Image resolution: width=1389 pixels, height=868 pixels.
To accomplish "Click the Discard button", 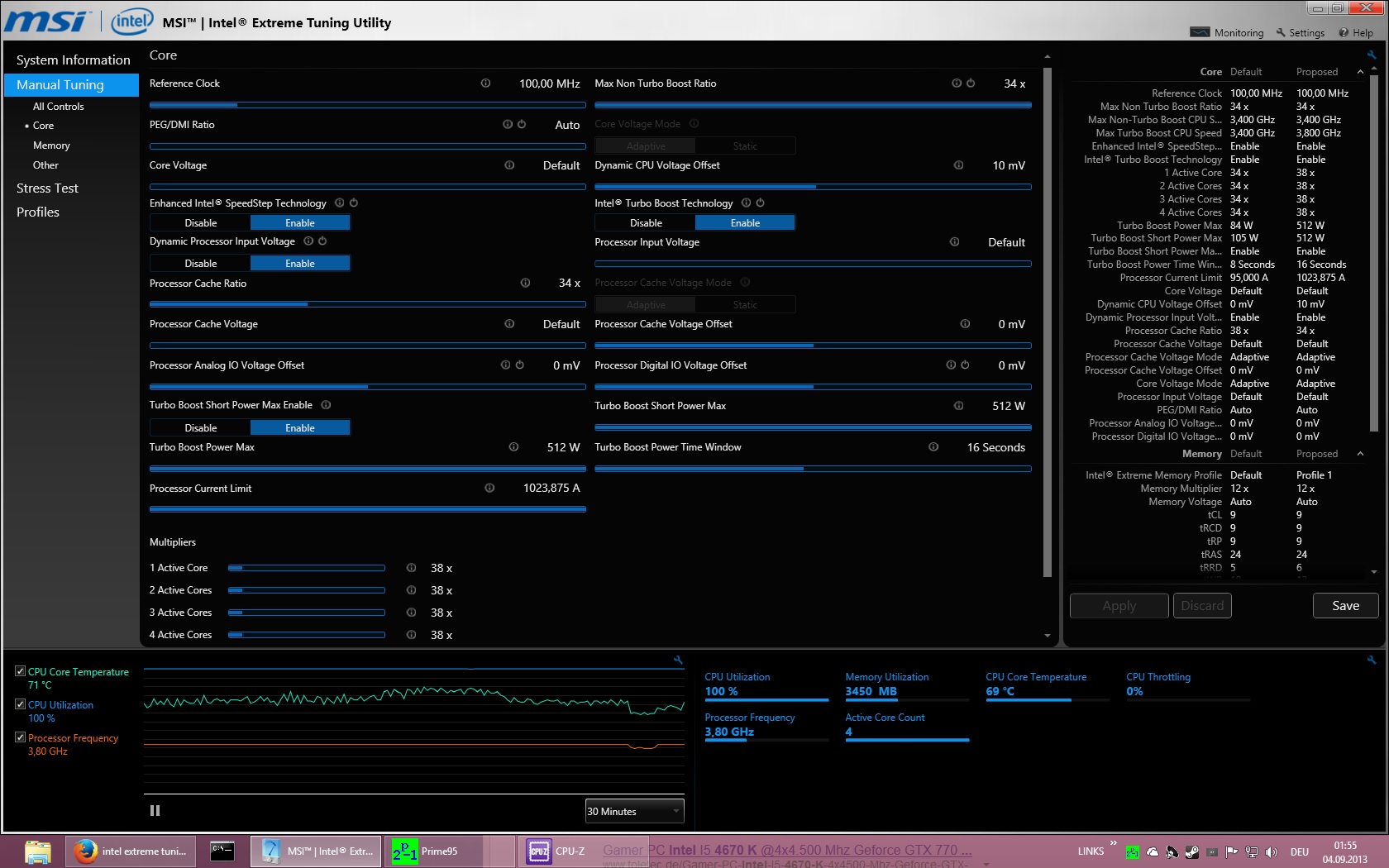I will point(1202,606).
